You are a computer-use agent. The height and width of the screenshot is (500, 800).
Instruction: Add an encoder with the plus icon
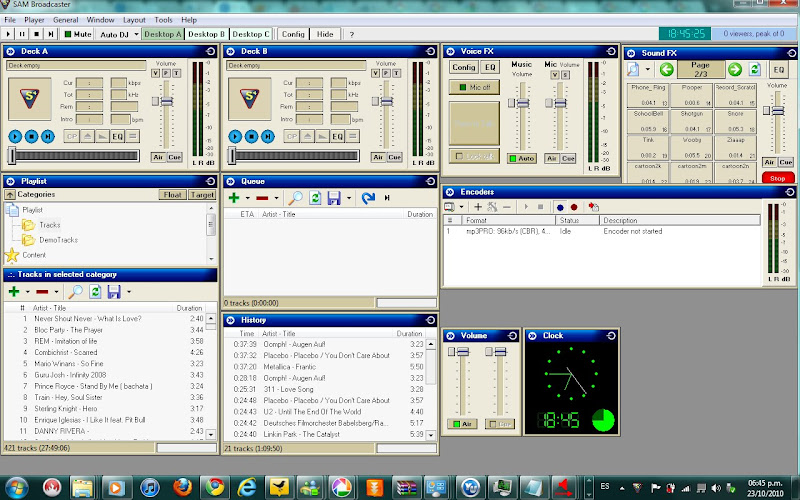478,207
